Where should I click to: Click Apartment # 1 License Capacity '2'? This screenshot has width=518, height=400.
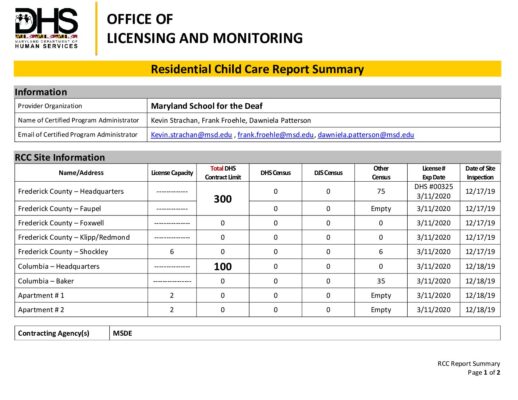(x=172, y=295)
